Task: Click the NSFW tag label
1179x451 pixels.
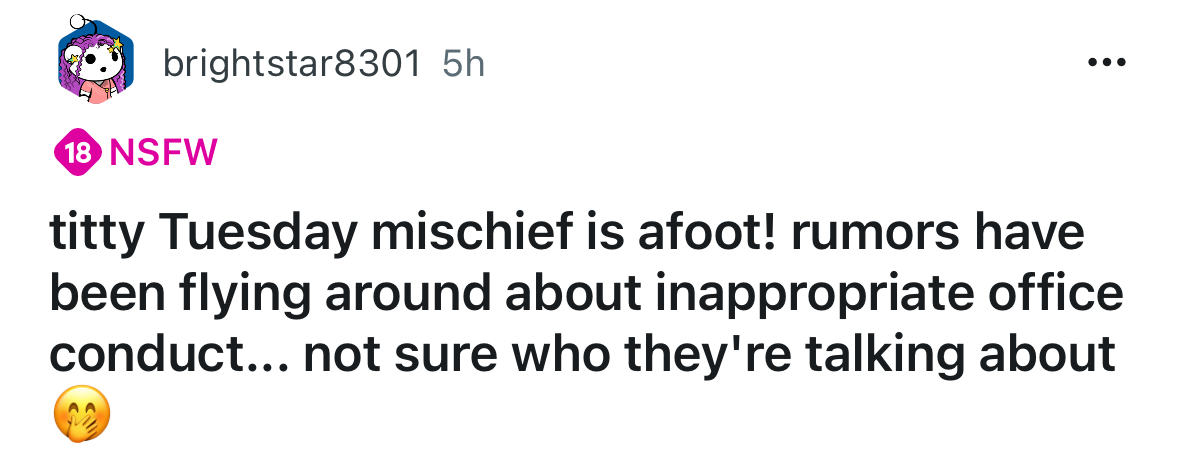Action: pos(162,153)
